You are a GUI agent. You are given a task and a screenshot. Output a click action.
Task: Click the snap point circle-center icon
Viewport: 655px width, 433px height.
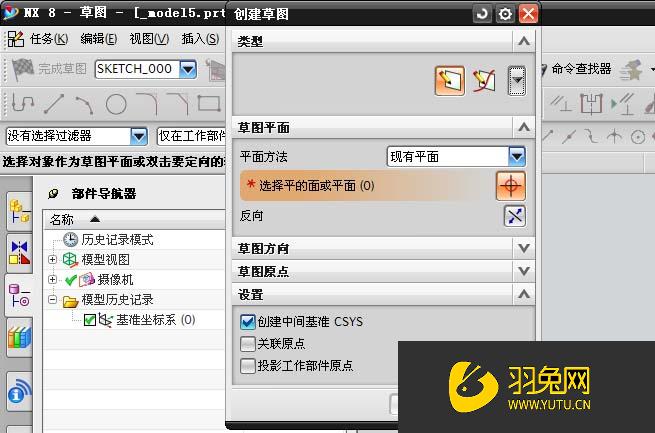(638, 137)
